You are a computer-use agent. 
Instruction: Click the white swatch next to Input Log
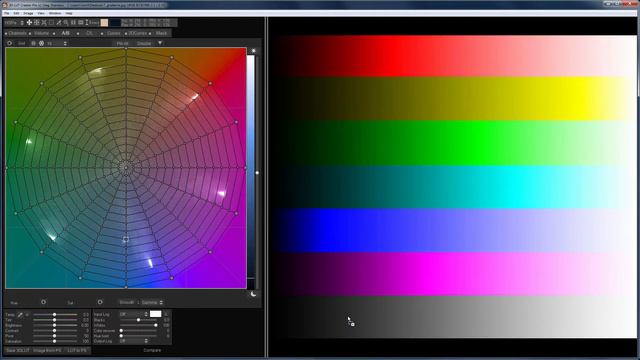point(156,314)
